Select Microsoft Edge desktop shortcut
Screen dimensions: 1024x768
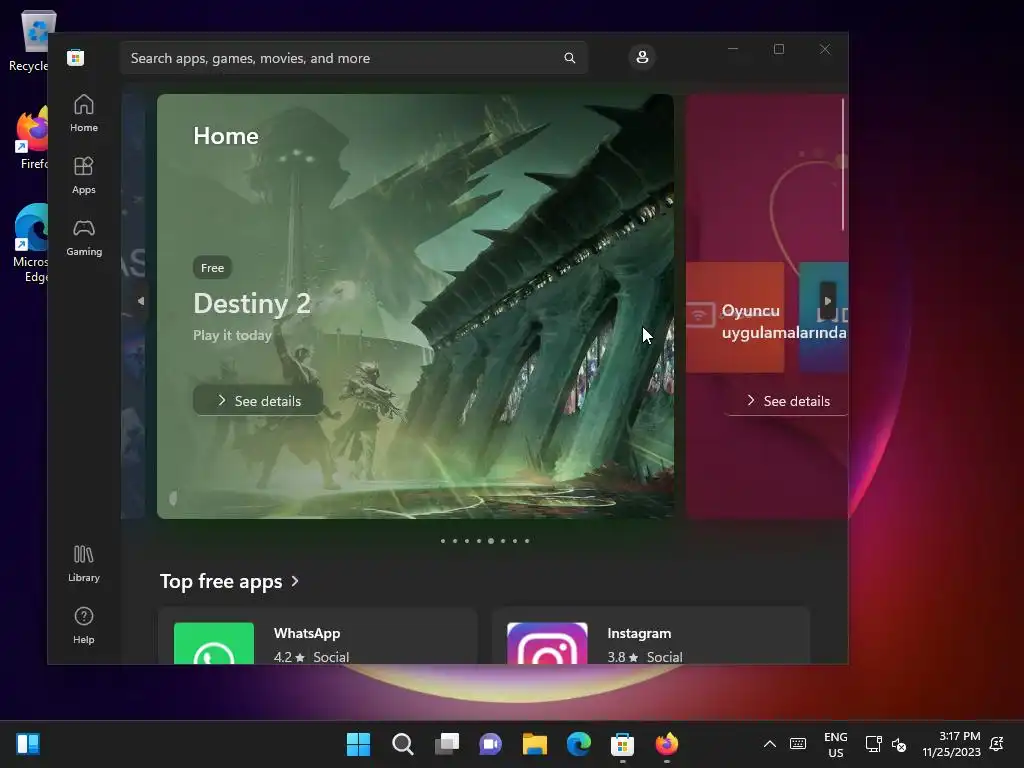pos(30,243)
